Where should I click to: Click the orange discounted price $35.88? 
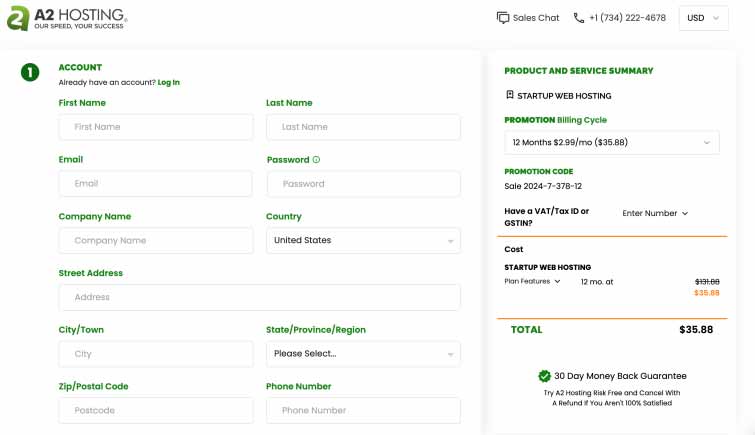(707, 293)
